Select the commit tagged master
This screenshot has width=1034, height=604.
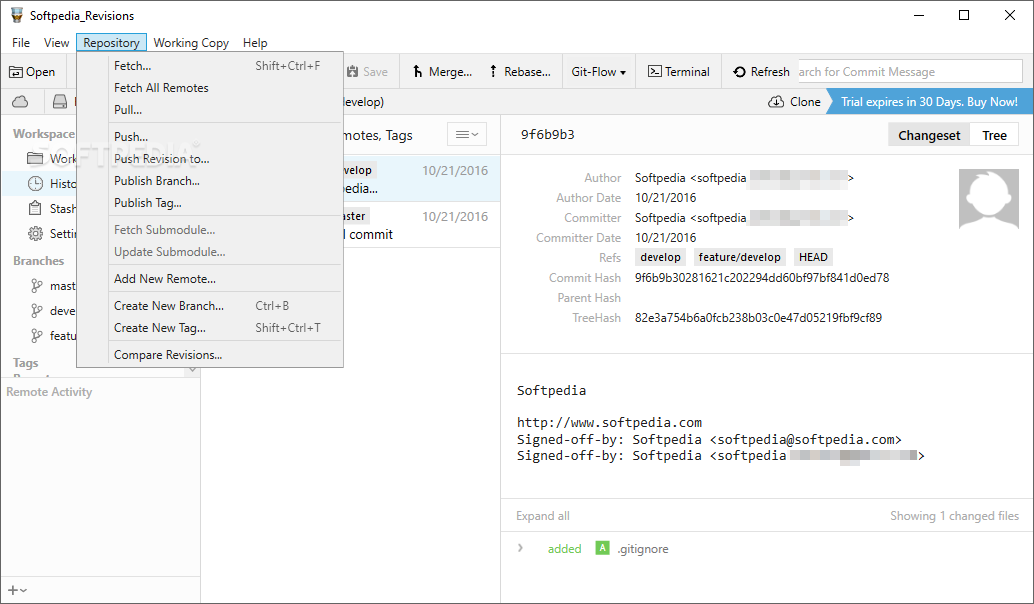point(421,225)
